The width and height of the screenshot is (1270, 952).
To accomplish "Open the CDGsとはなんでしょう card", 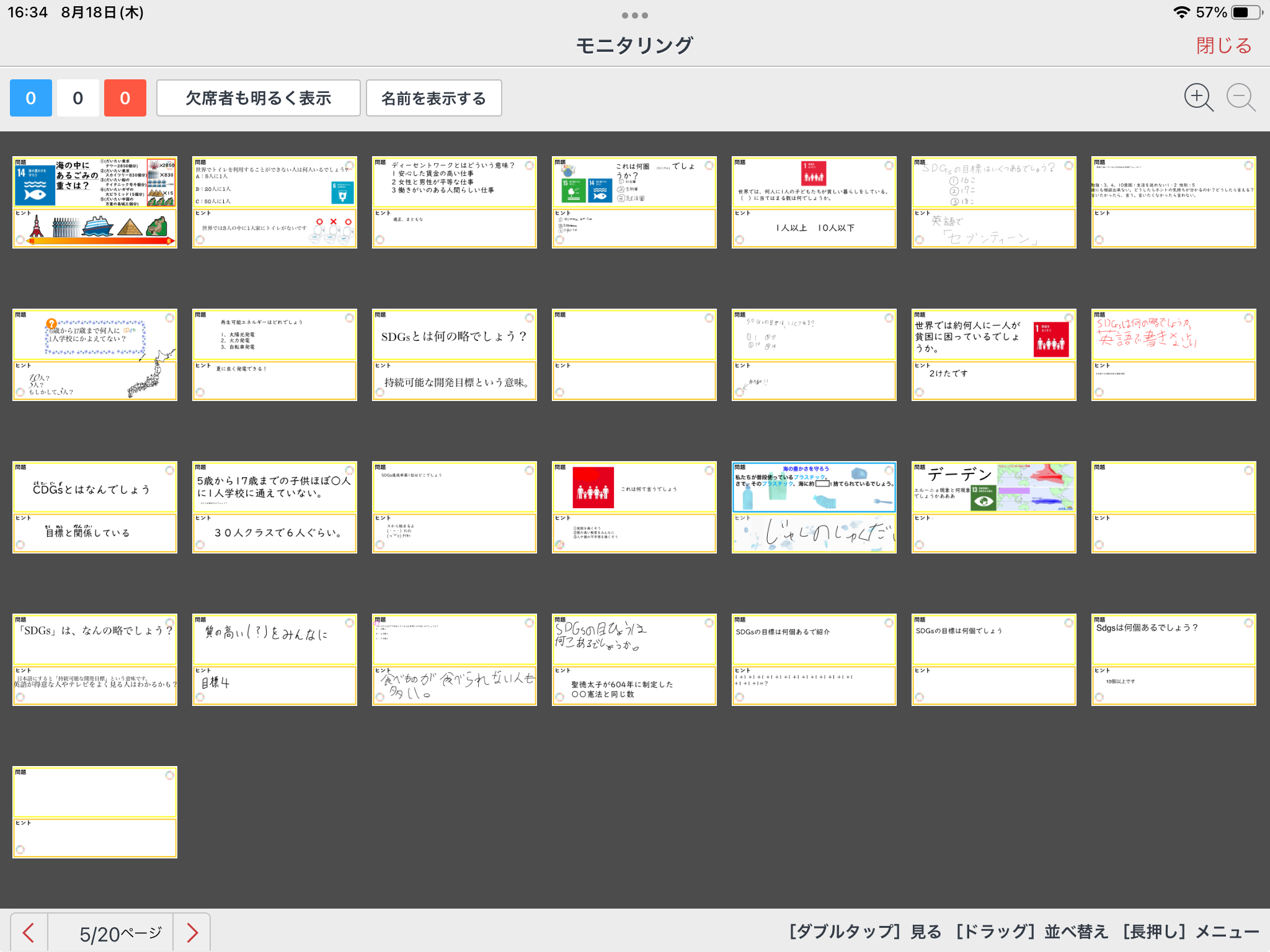I will click(x=94, y=507).
